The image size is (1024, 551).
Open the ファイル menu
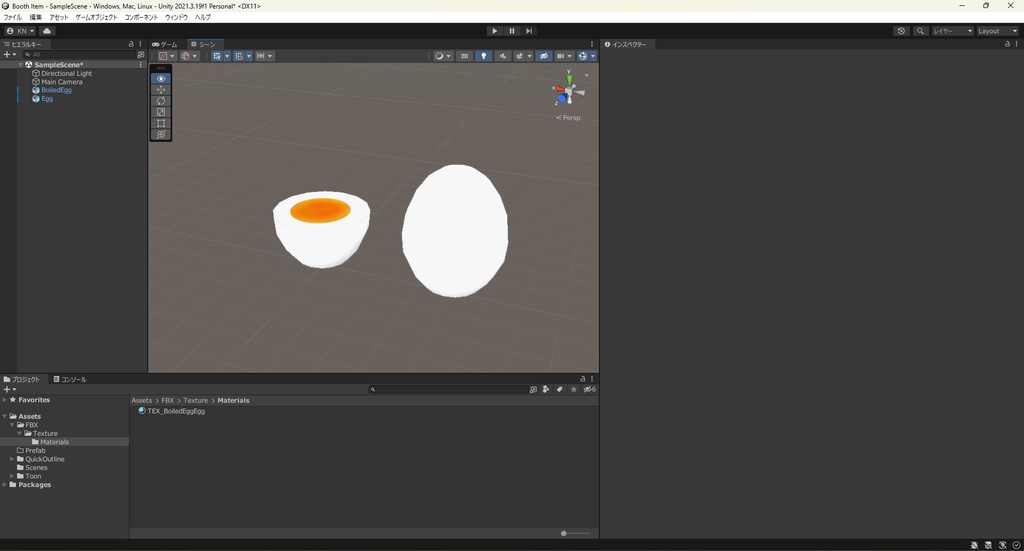(12, 18)
